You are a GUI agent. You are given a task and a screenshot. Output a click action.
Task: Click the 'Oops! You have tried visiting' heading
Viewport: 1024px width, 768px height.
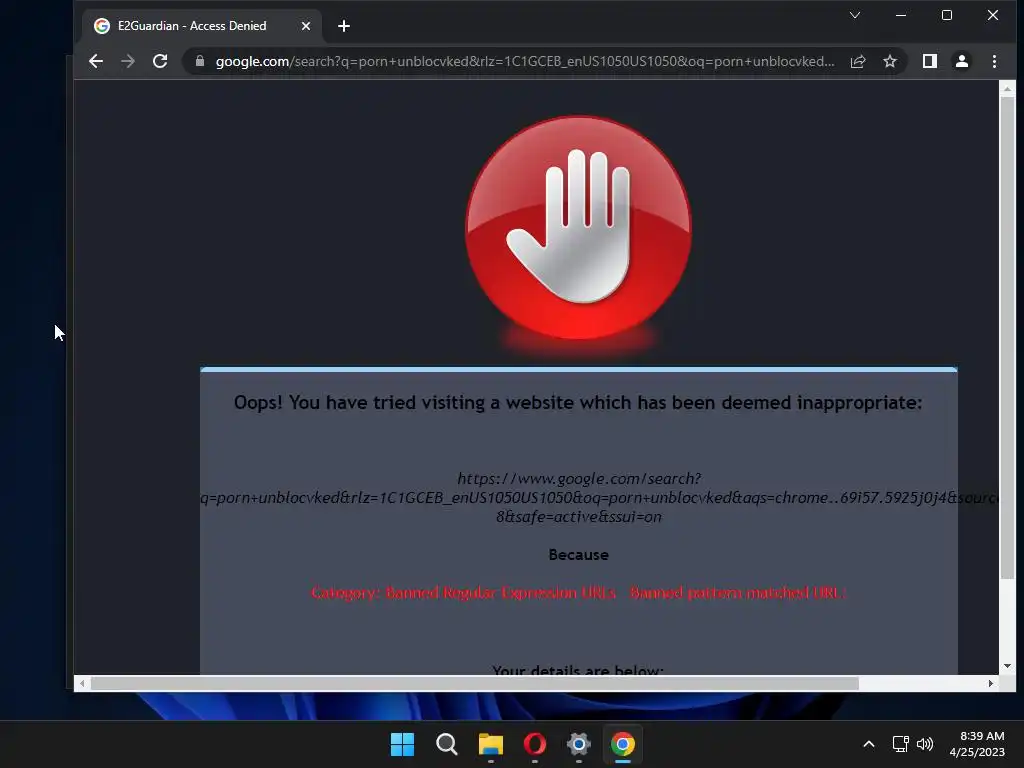tap(578, 402)
